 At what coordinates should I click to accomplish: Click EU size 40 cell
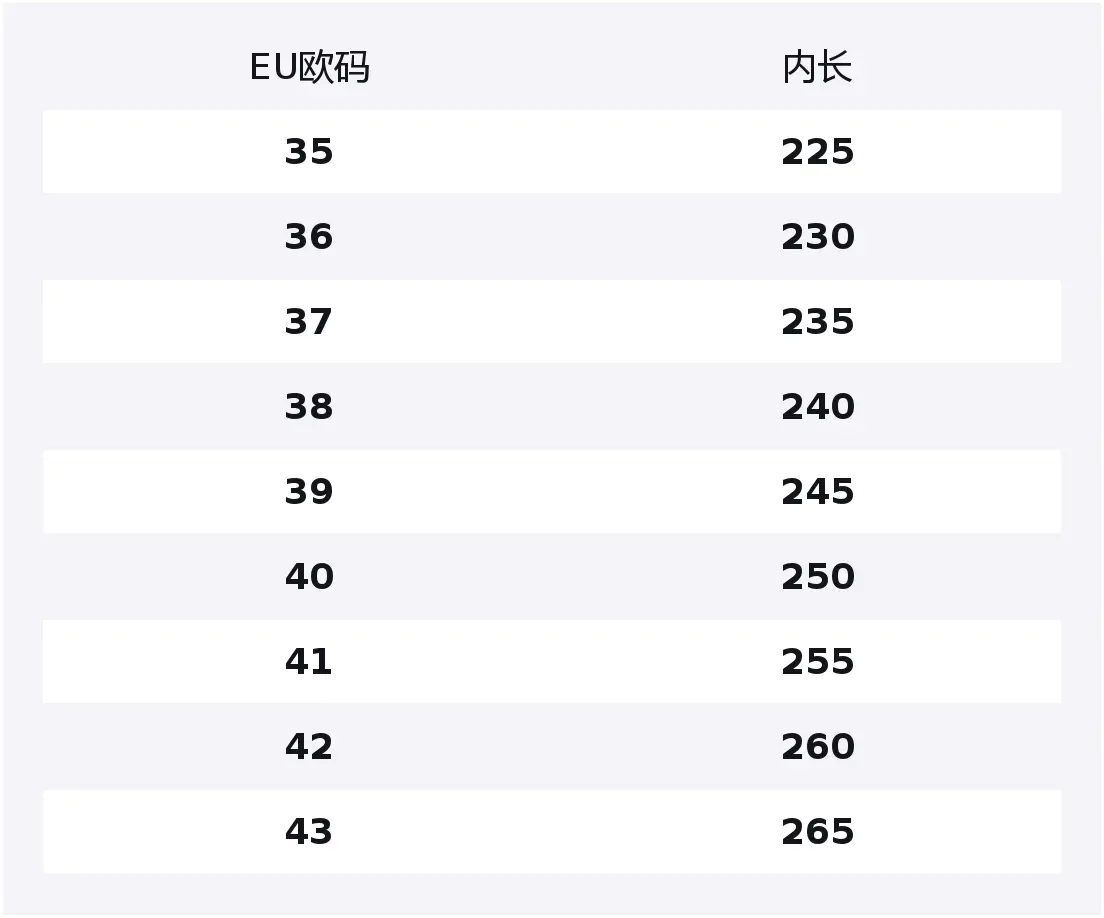pyautogui.click(x=309, y=577)
